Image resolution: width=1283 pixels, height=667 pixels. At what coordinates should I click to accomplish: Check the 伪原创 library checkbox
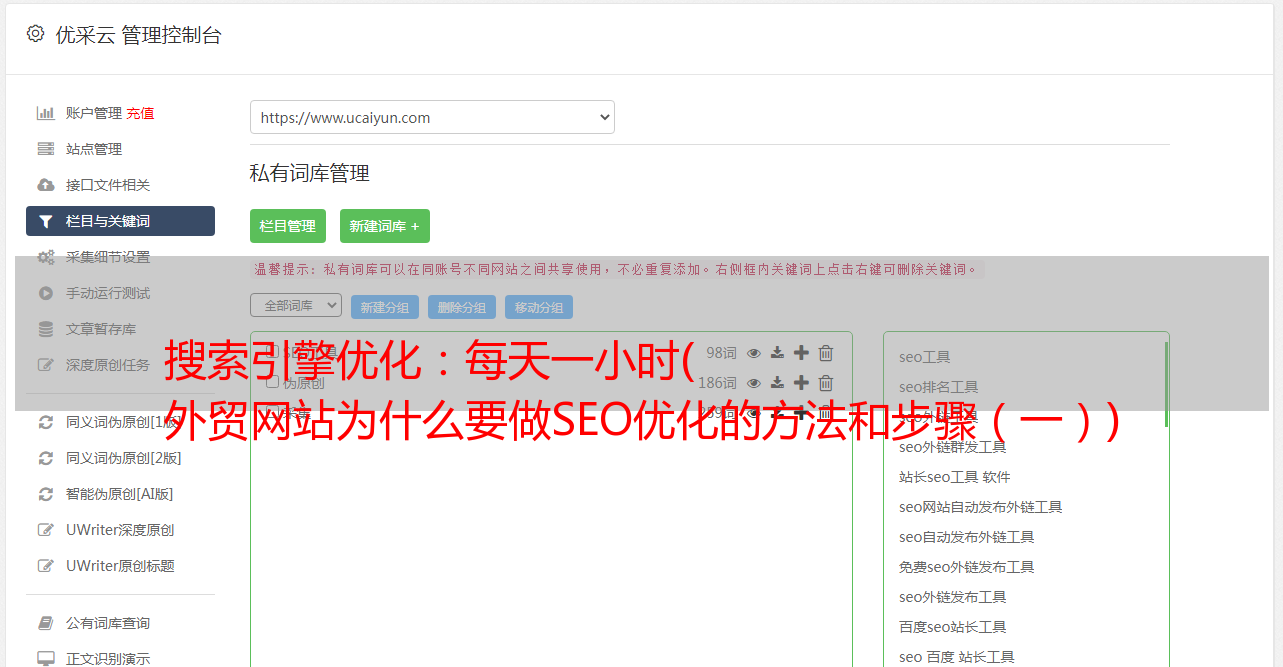(272, 382)
